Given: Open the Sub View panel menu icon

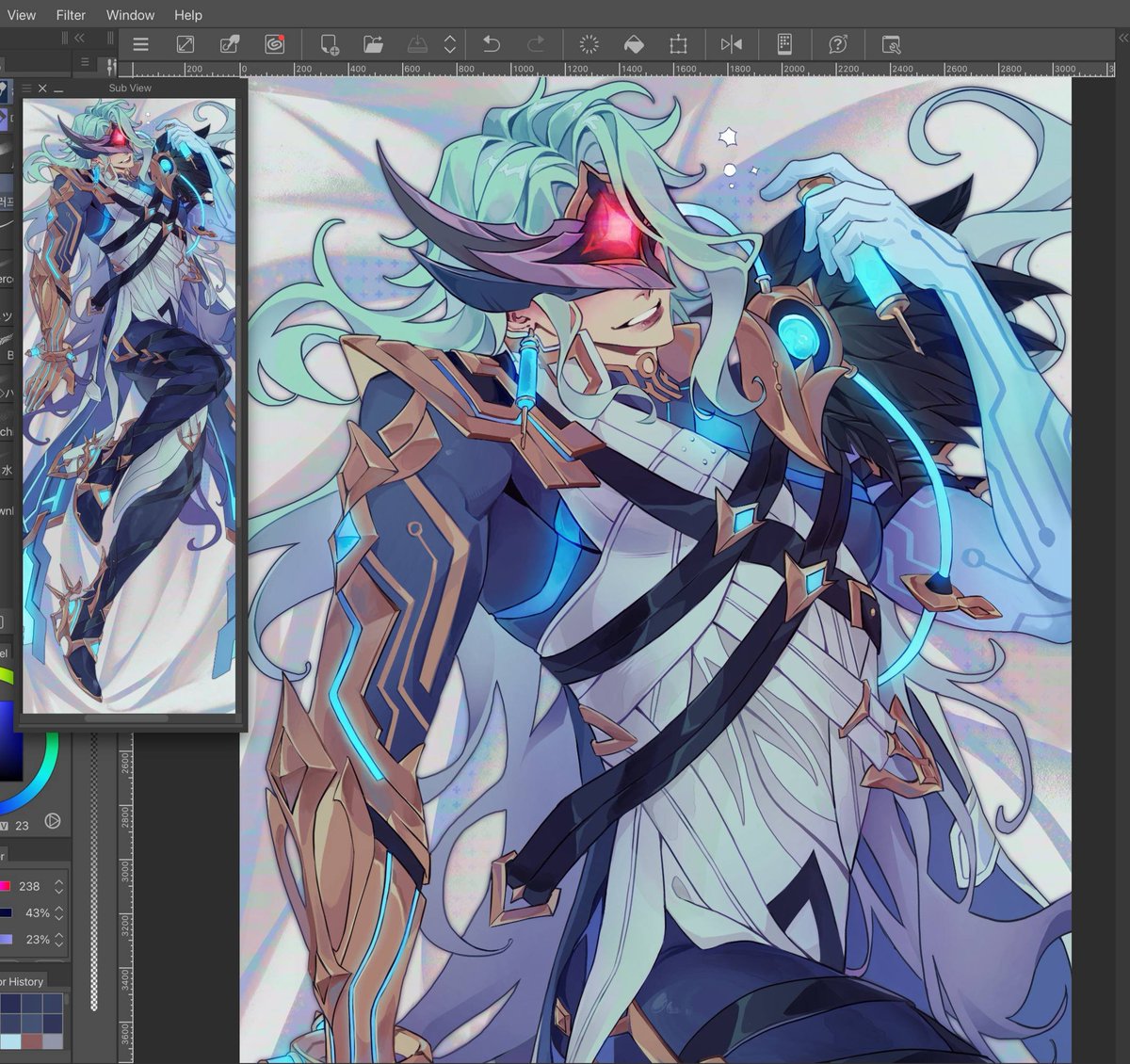Looking at the screenshot, I should click(x=26, y=88).
